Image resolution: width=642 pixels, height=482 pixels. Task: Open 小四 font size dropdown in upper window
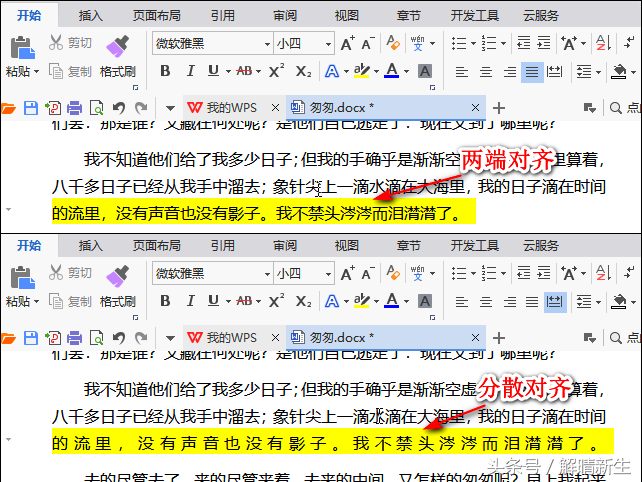tap(328, 43)
